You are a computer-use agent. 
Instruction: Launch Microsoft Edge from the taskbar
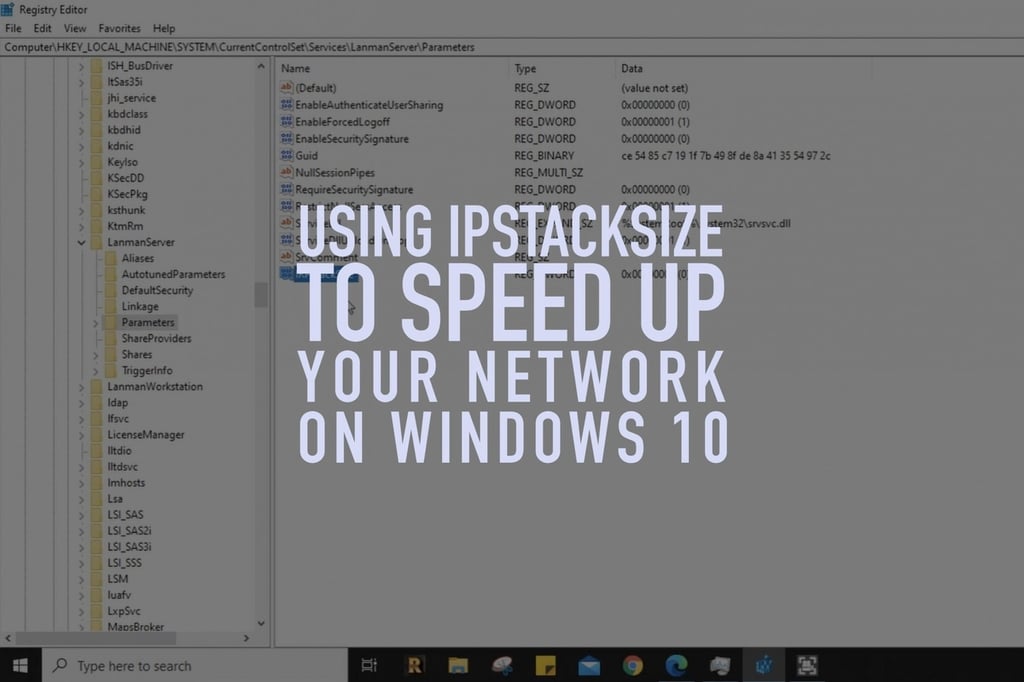point(676,666)
